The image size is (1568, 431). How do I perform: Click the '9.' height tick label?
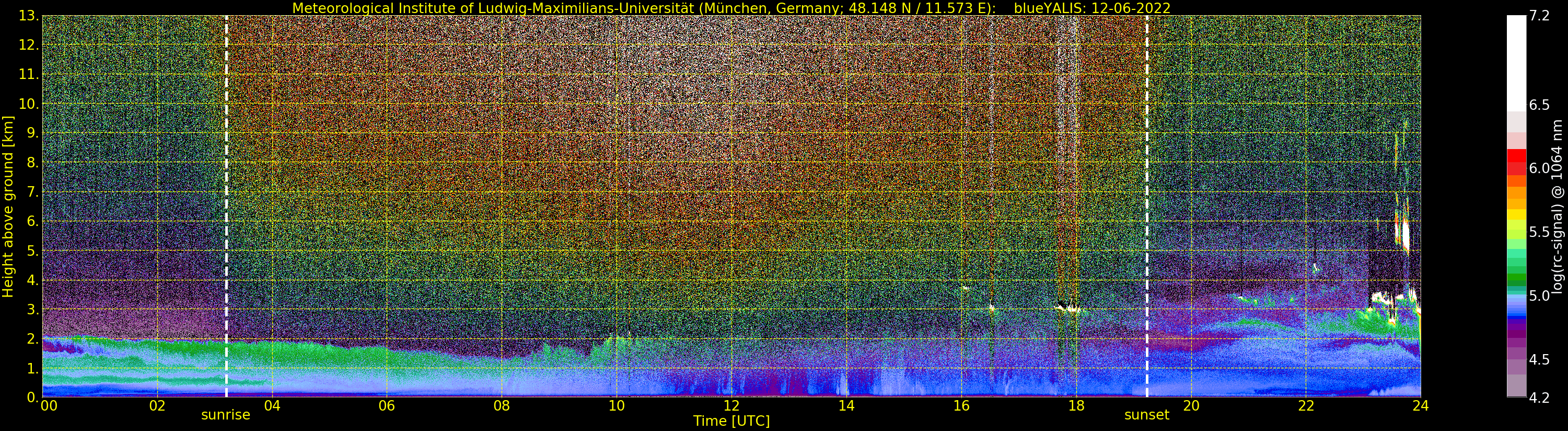pyautogui.click(x=33, y=133)
